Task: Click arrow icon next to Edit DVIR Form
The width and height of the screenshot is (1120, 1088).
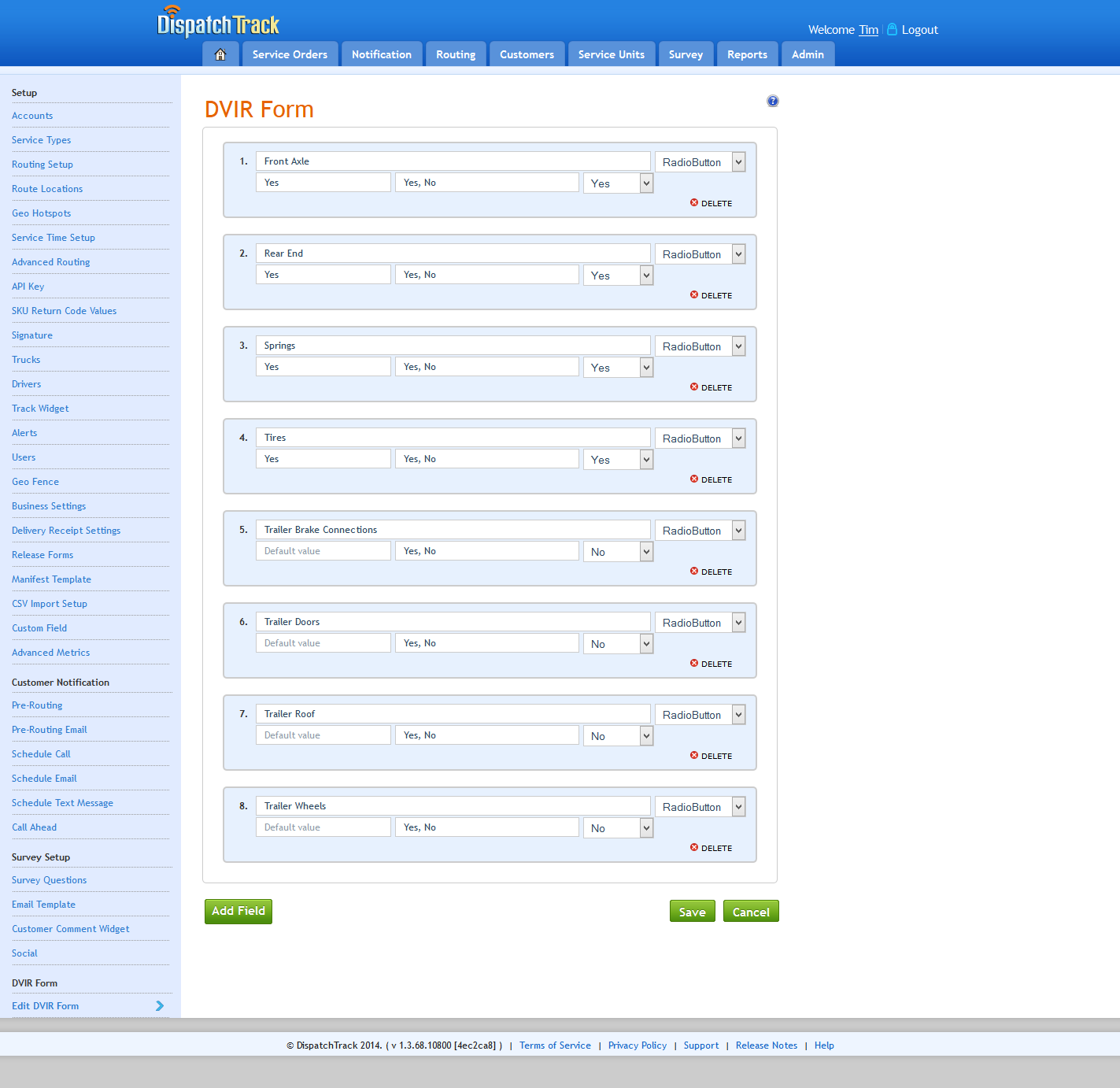Action: [x=160, y=1006]
